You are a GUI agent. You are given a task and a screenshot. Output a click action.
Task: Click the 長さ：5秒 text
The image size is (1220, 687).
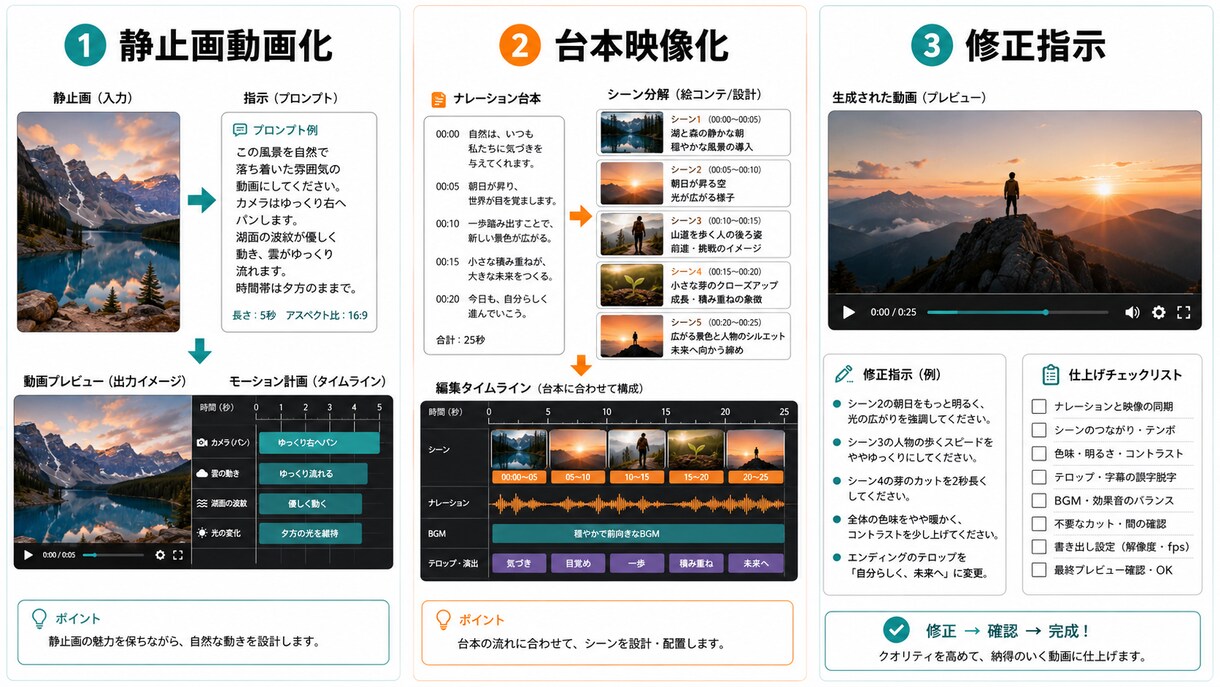coord(255,315)
